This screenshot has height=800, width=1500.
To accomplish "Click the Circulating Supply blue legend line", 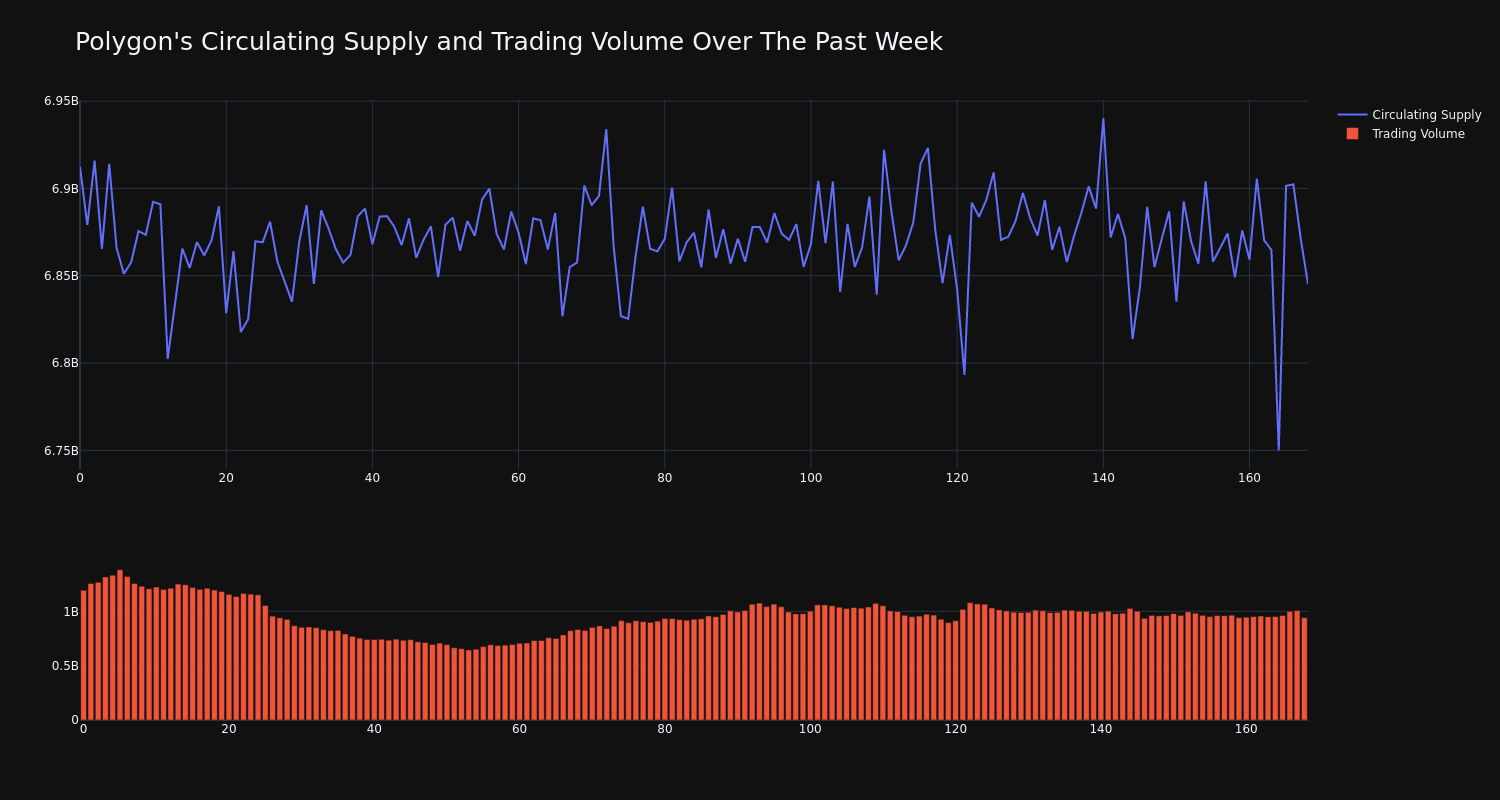I will click(x=1352, y=115).
